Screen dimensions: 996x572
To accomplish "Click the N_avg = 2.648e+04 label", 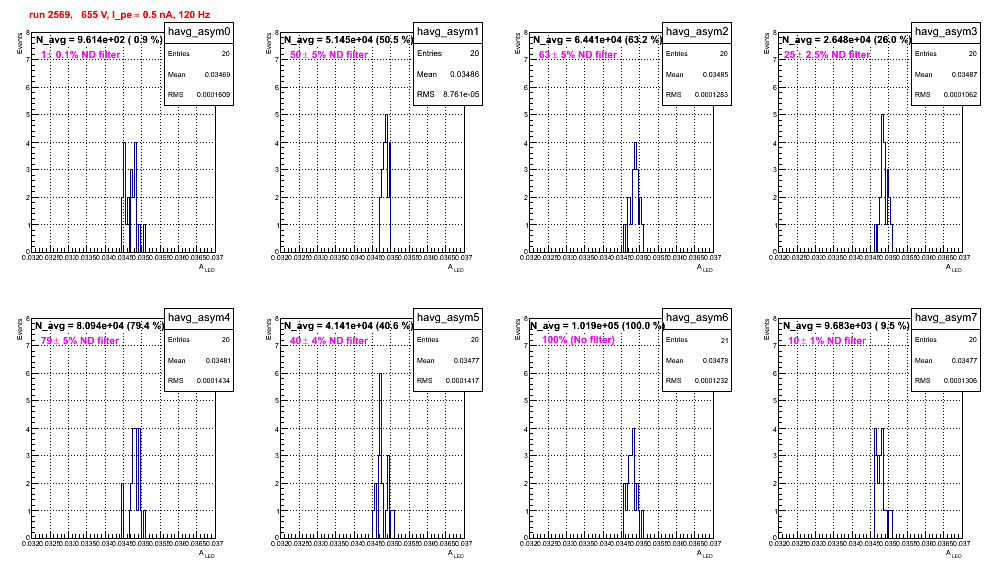I will click(x=845, y=39).
